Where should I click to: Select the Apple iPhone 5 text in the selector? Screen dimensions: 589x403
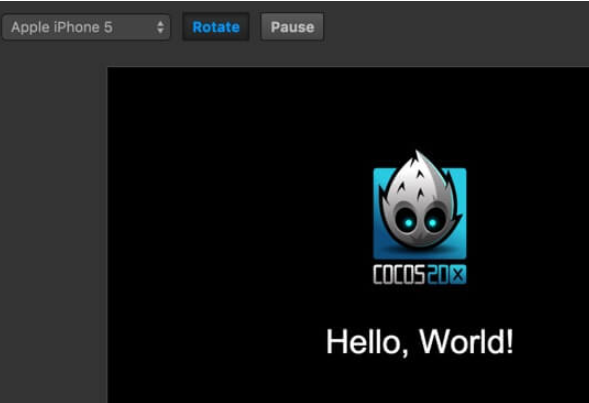click(62, 27)
